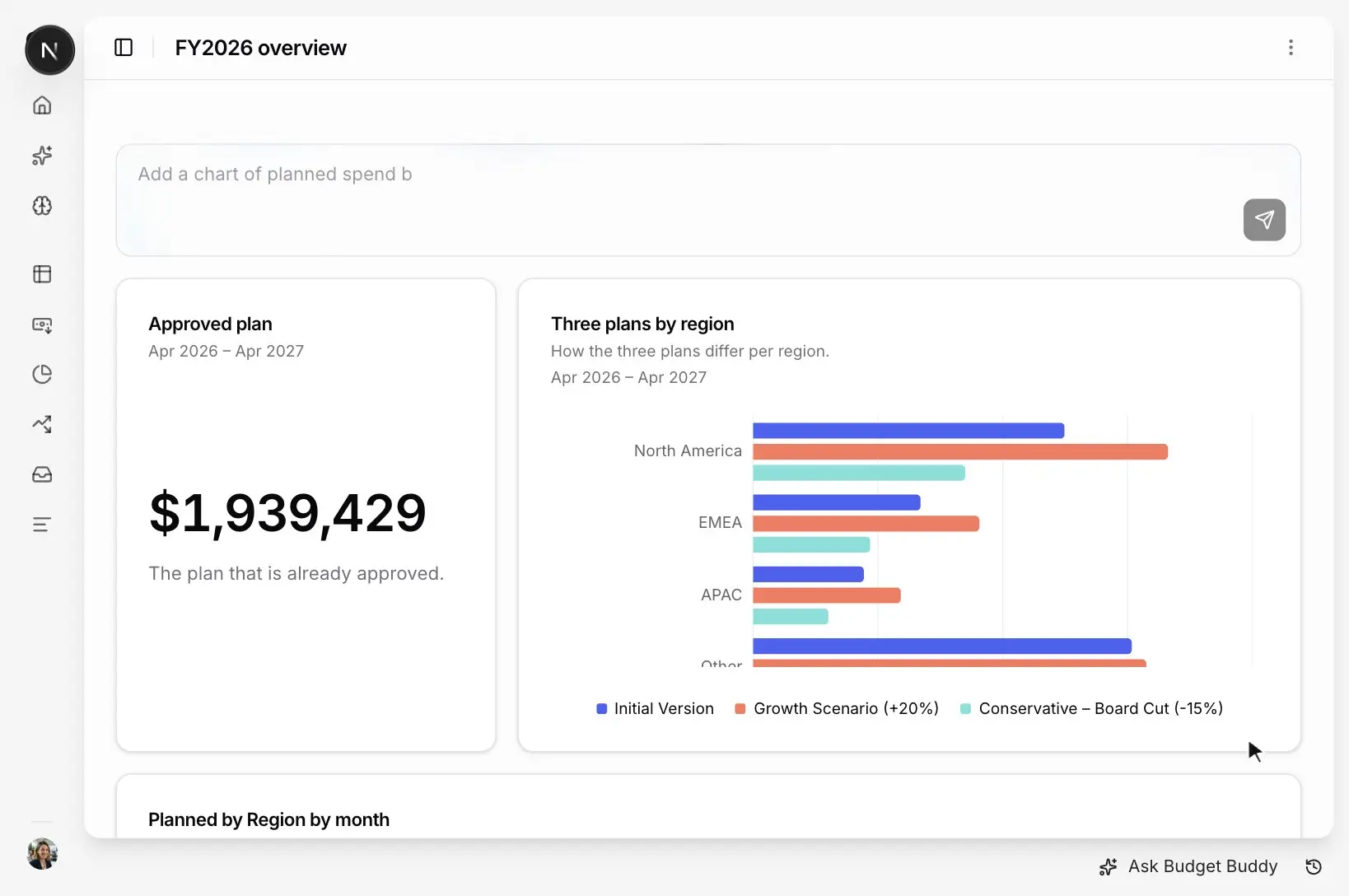Open the pie chart sidebar icon

pyautogui.click(x=42, y=375)
